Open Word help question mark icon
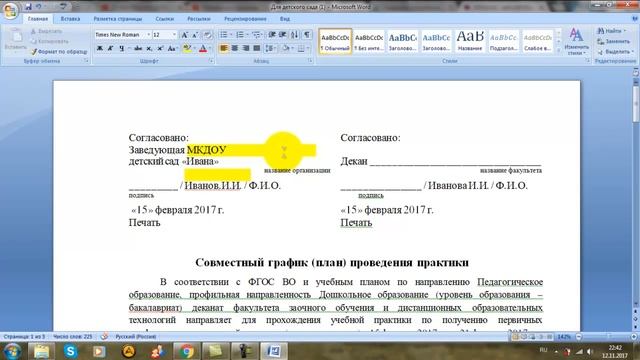The image size is (640, 360). click(635, 19)
